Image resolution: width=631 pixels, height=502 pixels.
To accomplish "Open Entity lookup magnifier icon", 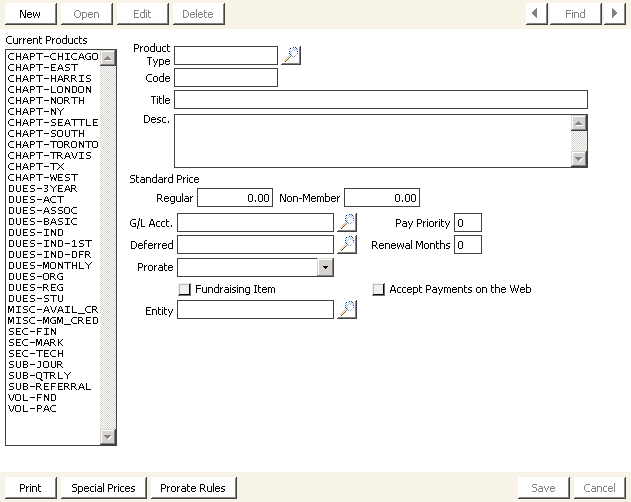I will (347, 310).
